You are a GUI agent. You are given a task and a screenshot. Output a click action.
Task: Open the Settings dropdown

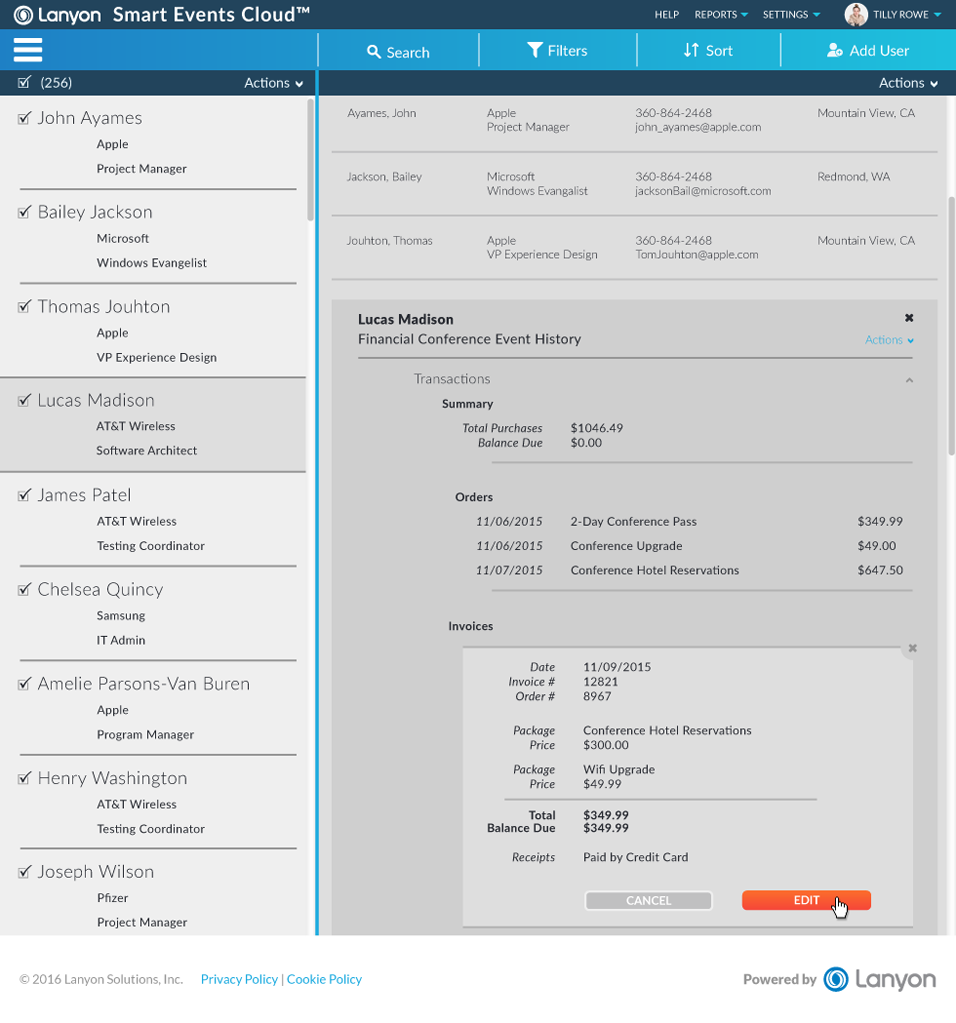pos(792,14)
